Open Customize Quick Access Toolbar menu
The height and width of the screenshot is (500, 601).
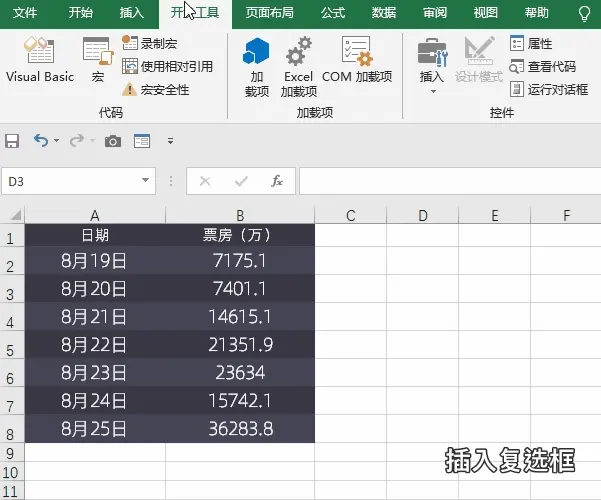coord(171,141)
